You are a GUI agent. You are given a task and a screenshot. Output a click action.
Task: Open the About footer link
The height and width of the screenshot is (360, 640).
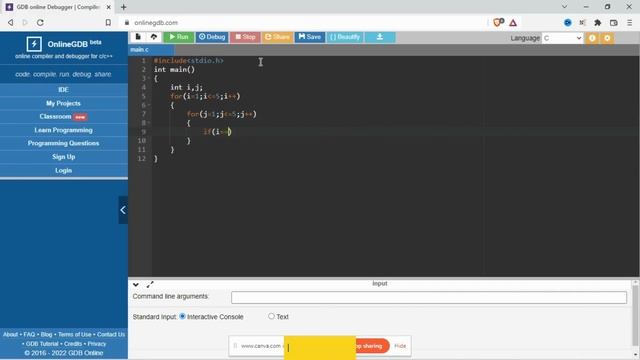(11, 334)
